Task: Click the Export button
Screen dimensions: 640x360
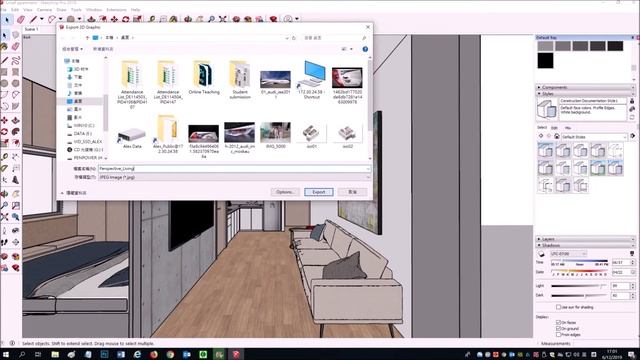Action: tap(318, 192)
